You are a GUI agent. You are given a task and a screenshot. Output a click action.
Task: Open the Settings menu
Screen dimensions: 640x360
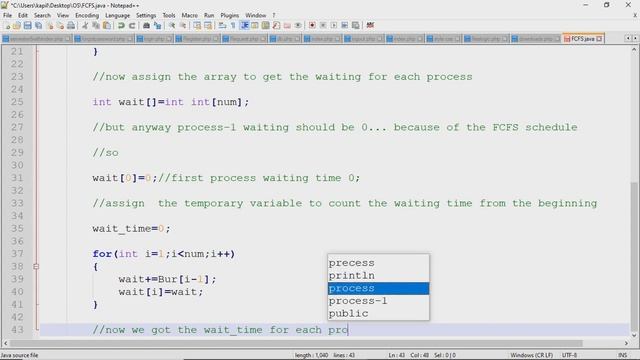click(x=146, y=15)
